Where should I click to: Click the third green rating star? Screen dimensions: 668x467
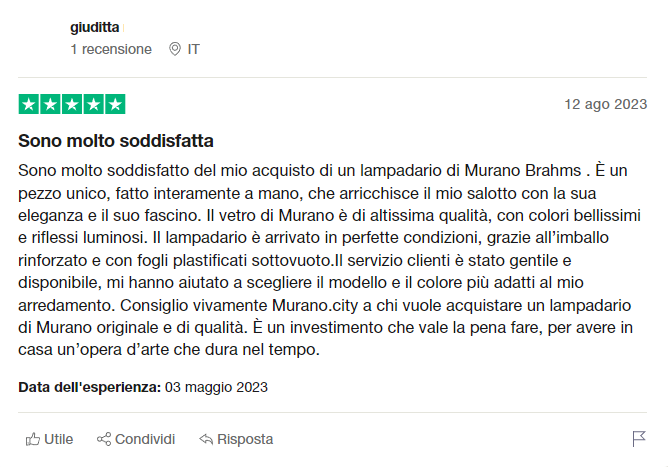pos(72,104)
